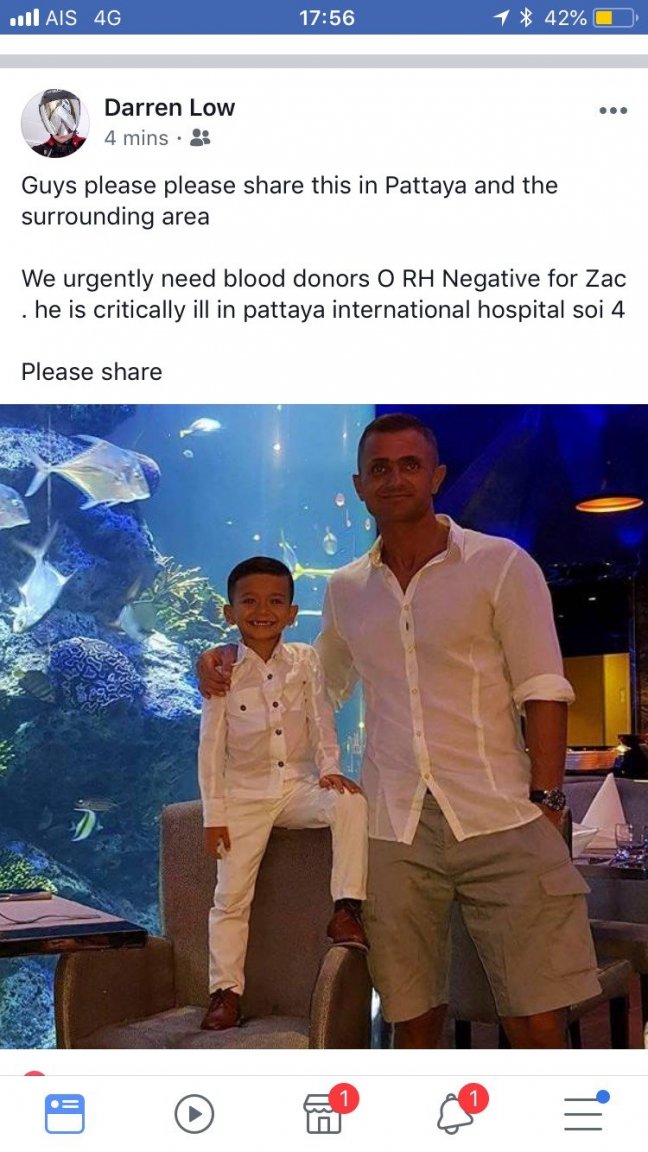648x1152 pixels.
Task: Open the Marketplace tab icon
Action: (324, 1112)
